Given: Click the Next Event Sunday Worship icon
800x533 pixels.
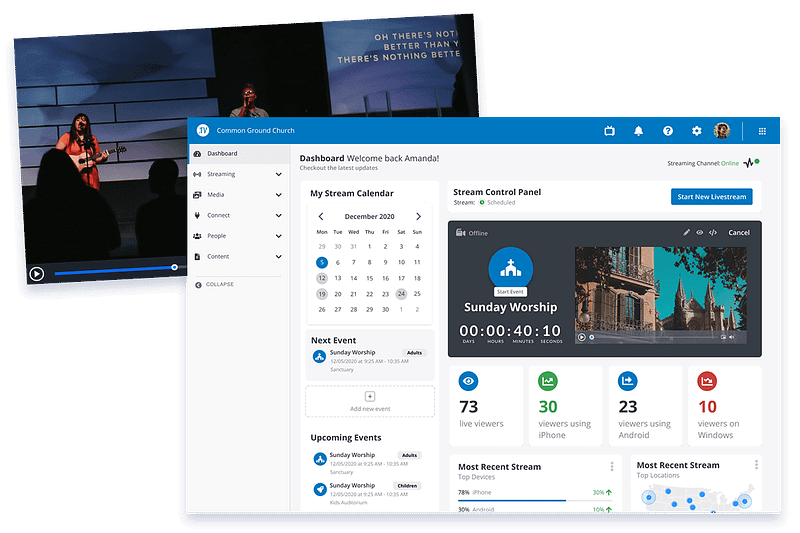Looking at the screenshot, I should tap(319, 357).
